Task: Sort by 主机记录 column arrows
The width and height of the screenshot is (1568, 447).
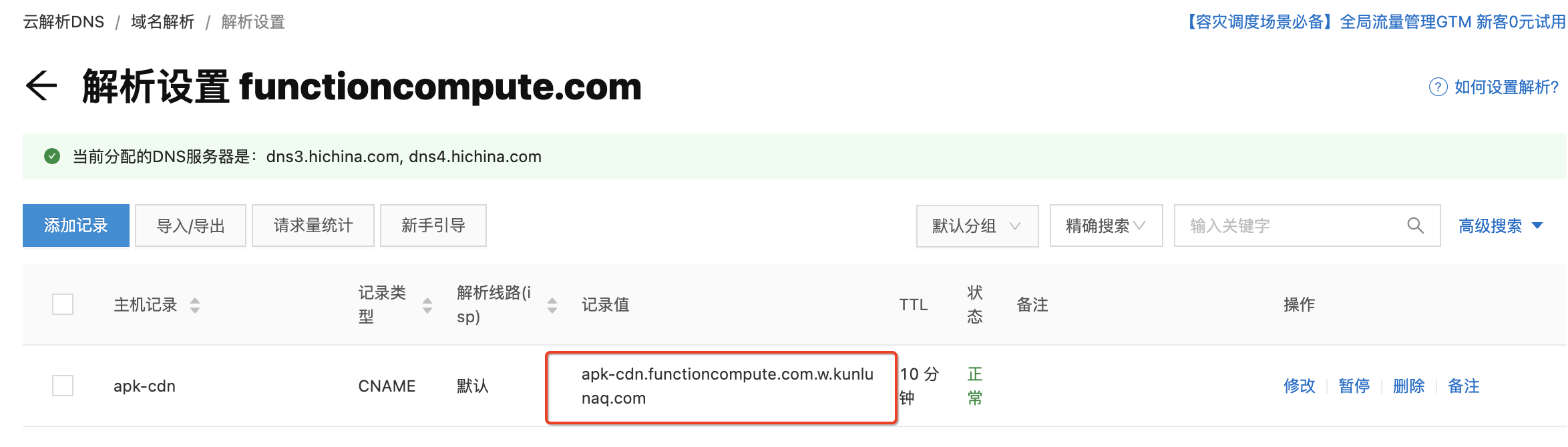Action: tap(195, 306)
